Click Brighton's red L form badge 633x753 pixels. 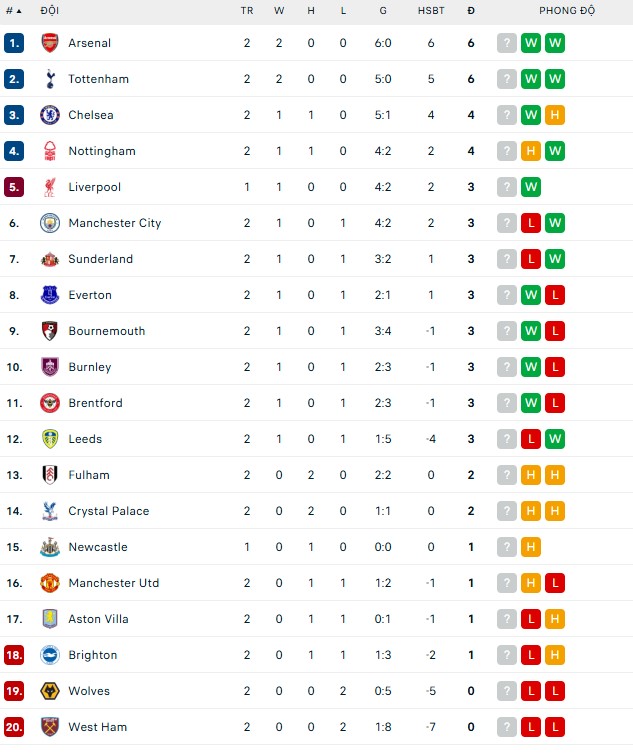click(531, 655)
